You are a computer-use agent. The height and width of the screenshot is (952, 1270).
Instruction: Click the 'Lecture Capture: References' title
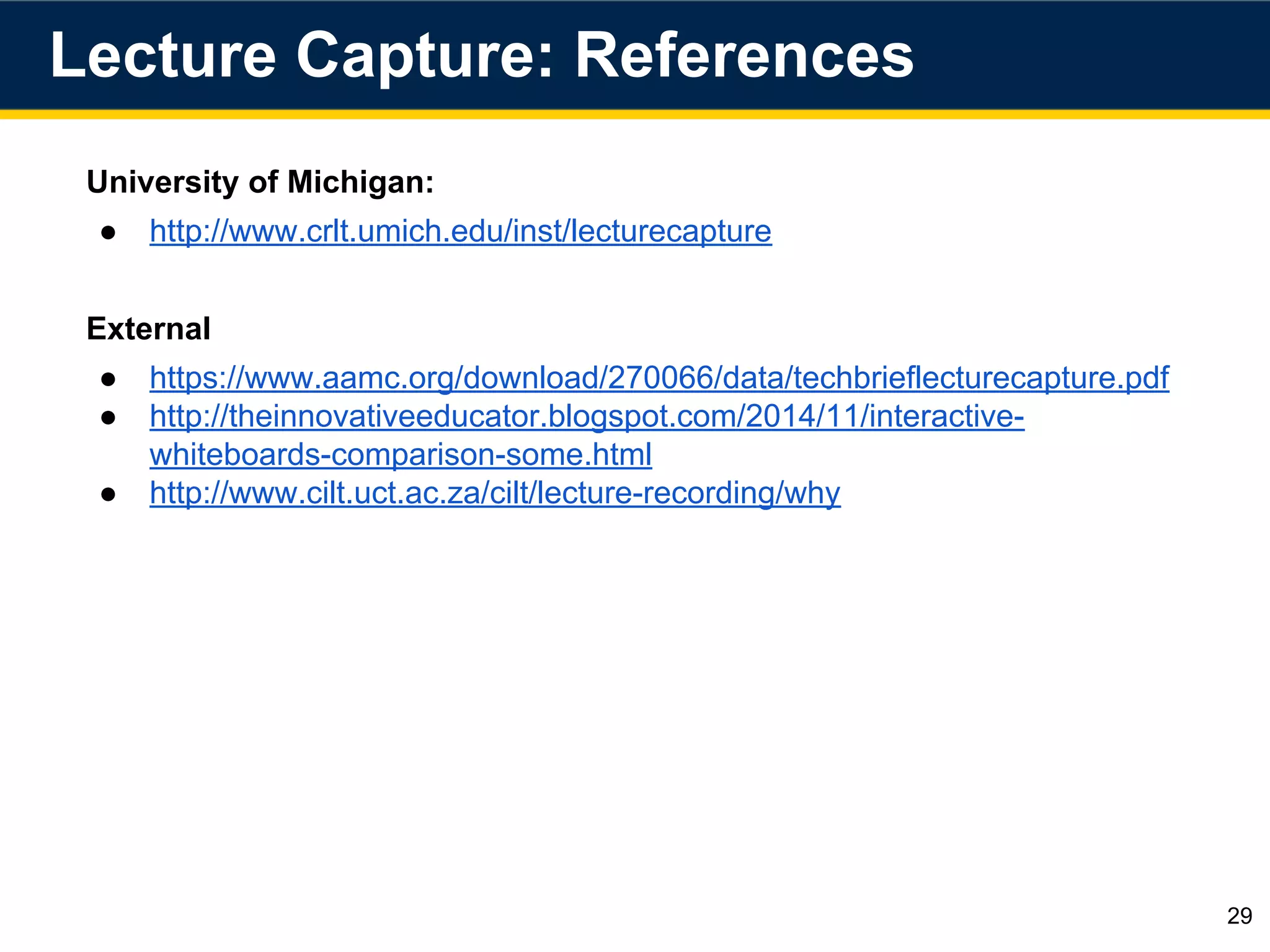(x=482, y=56)
